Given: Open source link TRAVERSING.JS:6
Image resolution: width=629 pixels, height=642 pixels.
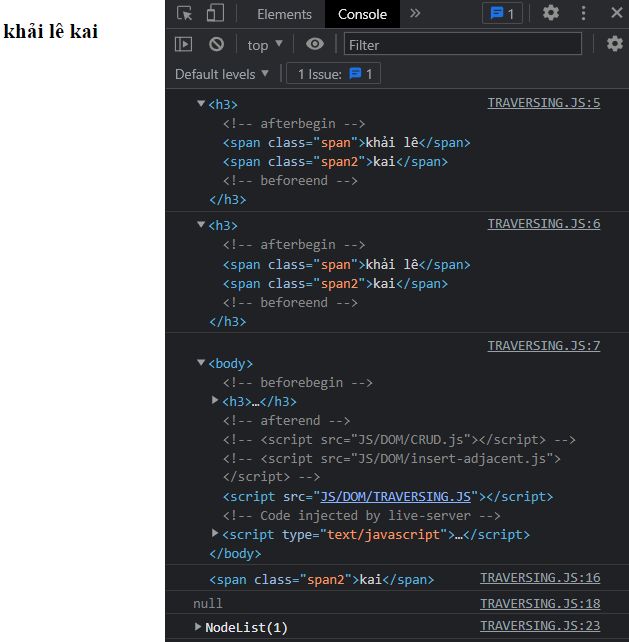Looking at the screenshot, I should click(544, 224).
